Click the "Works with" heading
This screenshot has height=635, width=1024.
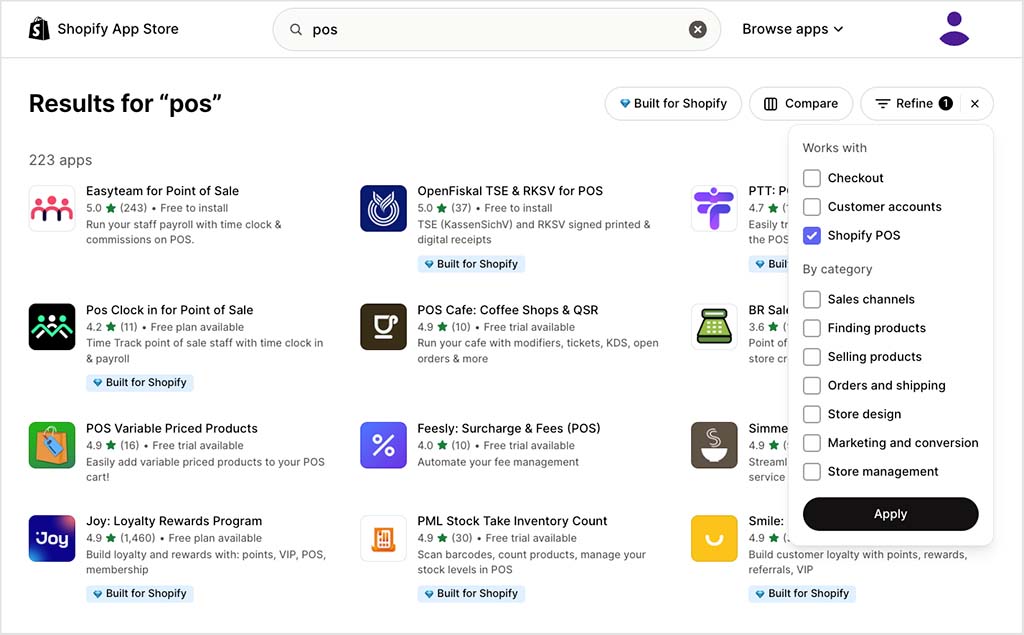(835, 148)
